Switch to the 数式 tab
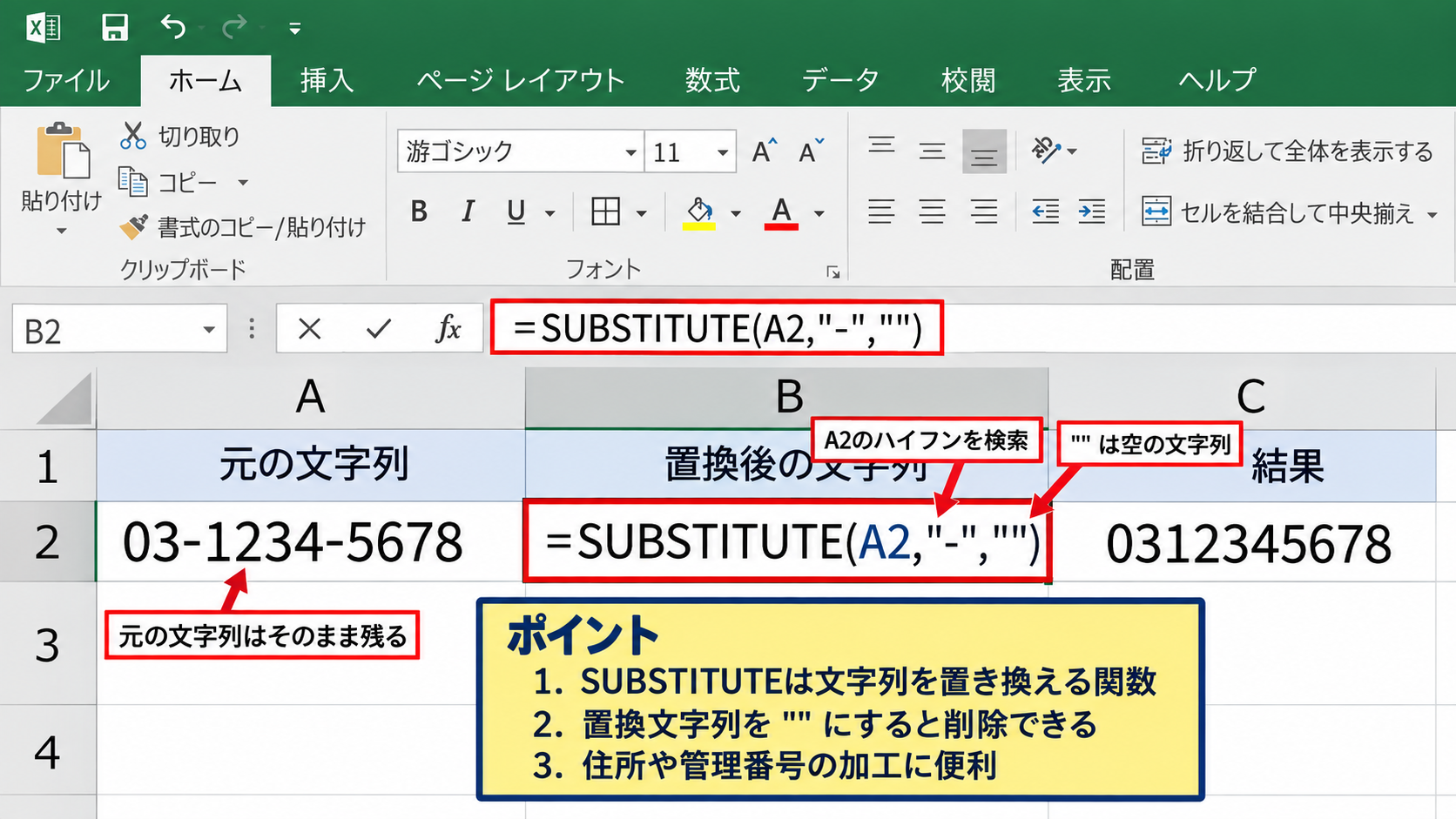Image resolution: width=1456 pixels, height=819 pixels. (x=712, y=80)
